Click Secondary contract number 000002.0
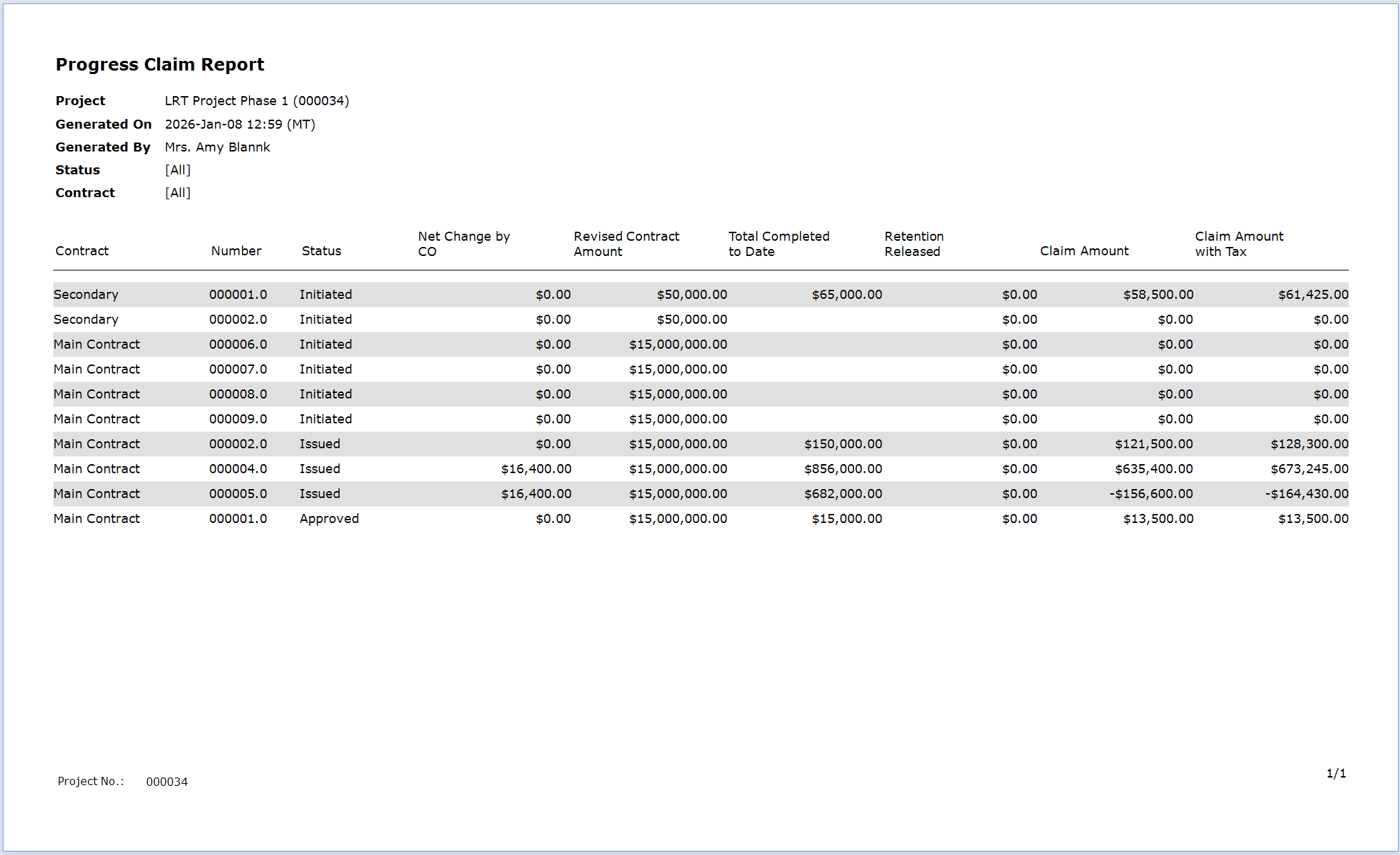The height and width of the screenshot is (855, 1400). pyautogui.click(x=238, y=320)
